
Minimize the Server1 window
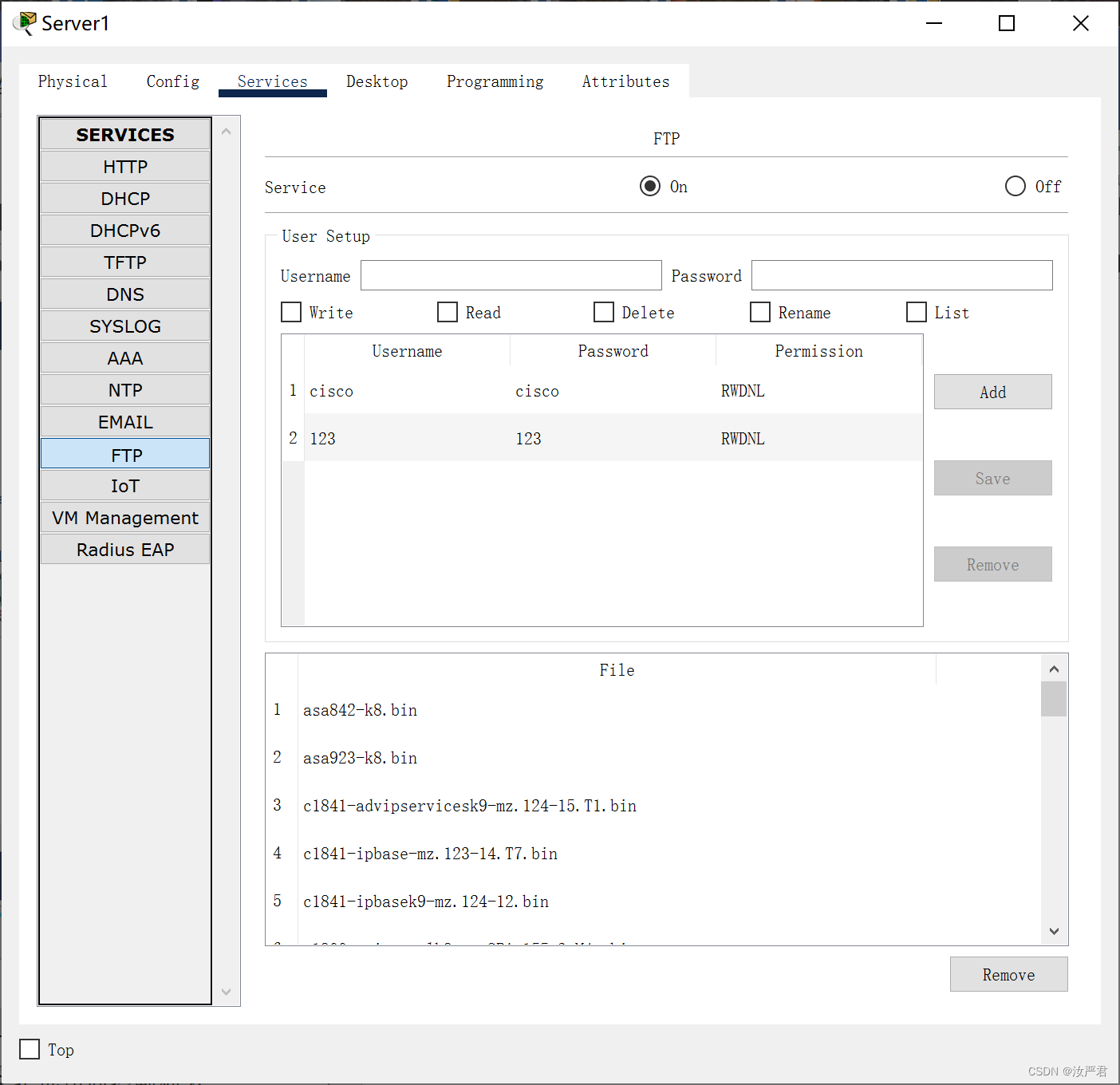(934, 23)
